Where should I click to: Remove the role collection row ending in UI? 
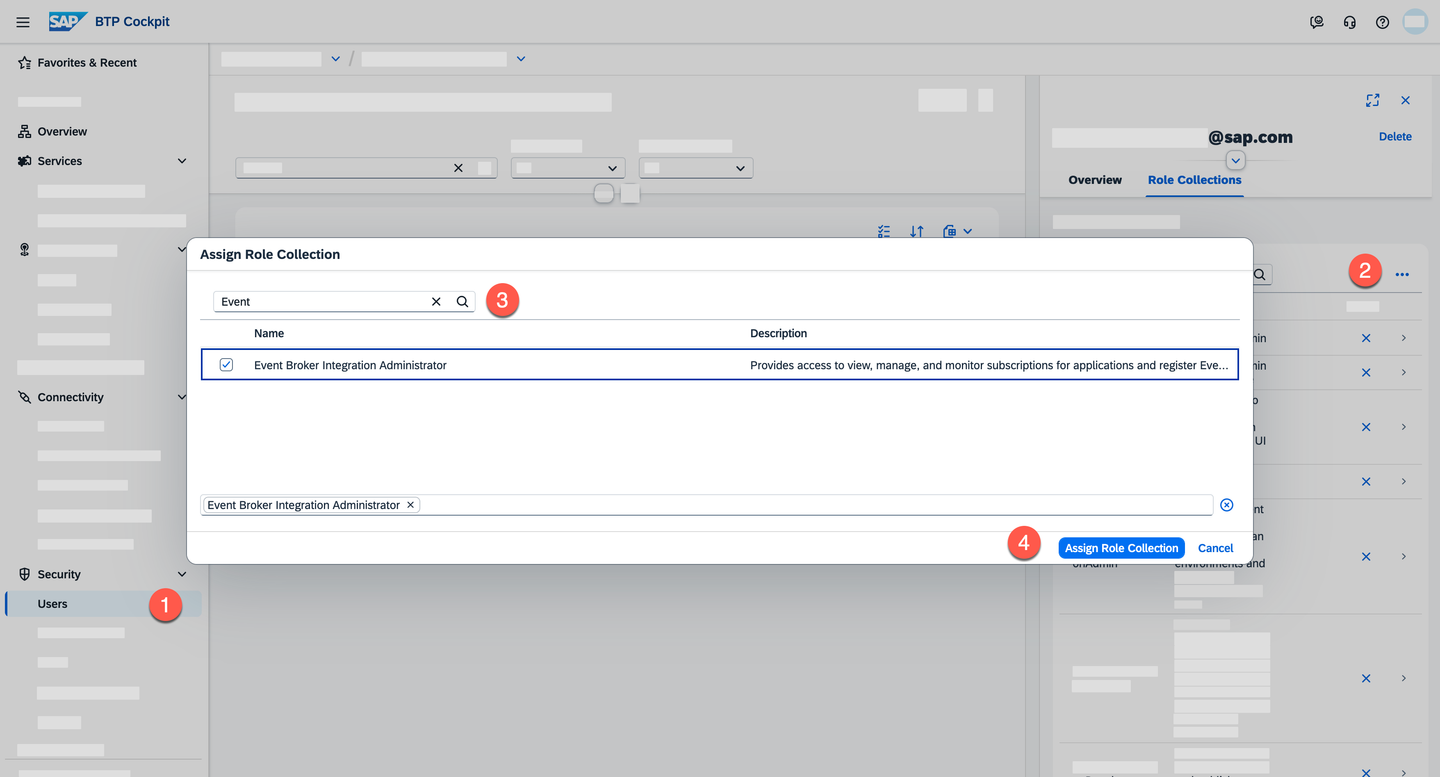pos(1366,427)
